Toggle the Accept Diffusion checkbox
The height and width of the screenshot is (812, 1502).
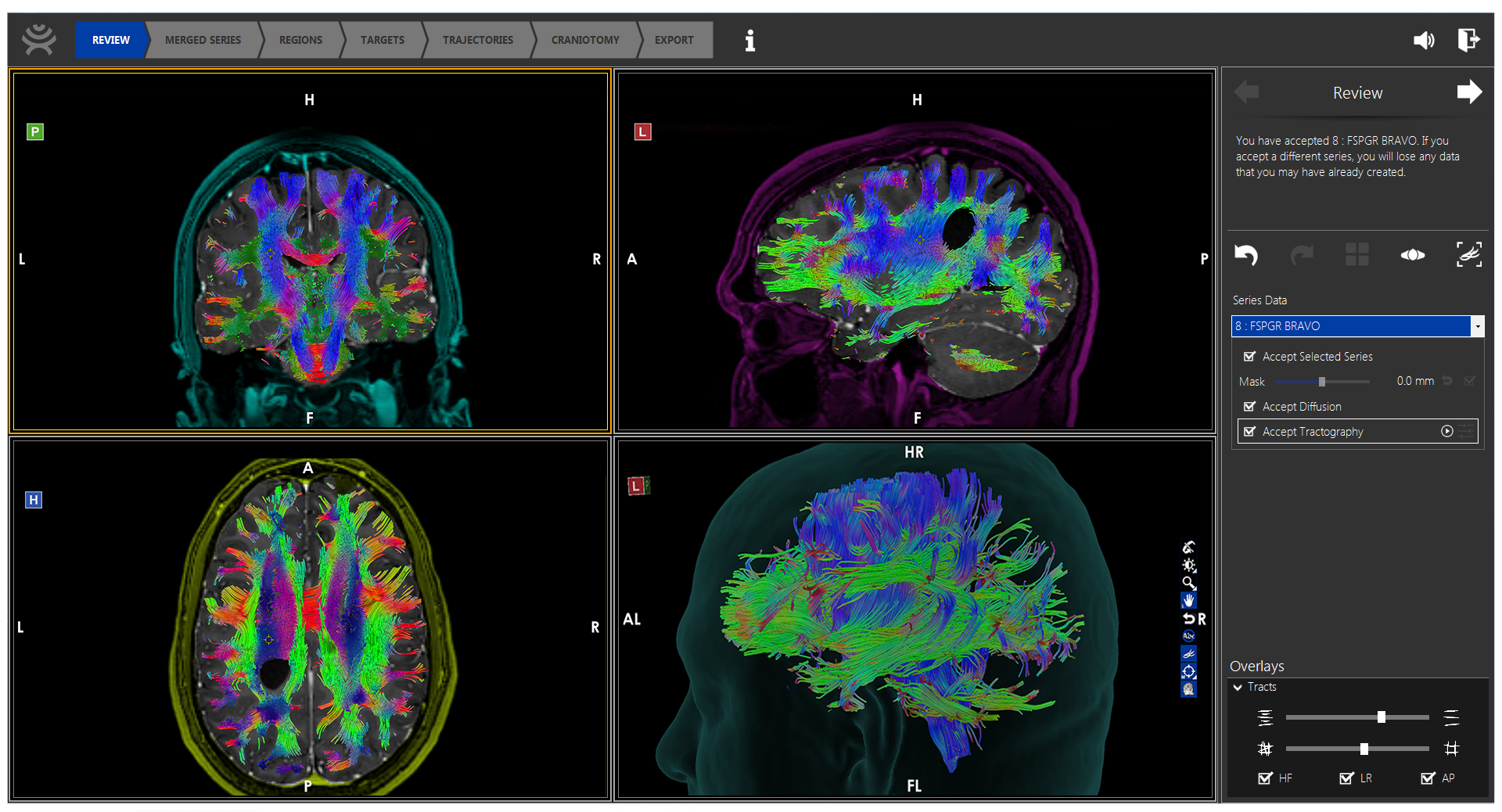click(1249, 407)
